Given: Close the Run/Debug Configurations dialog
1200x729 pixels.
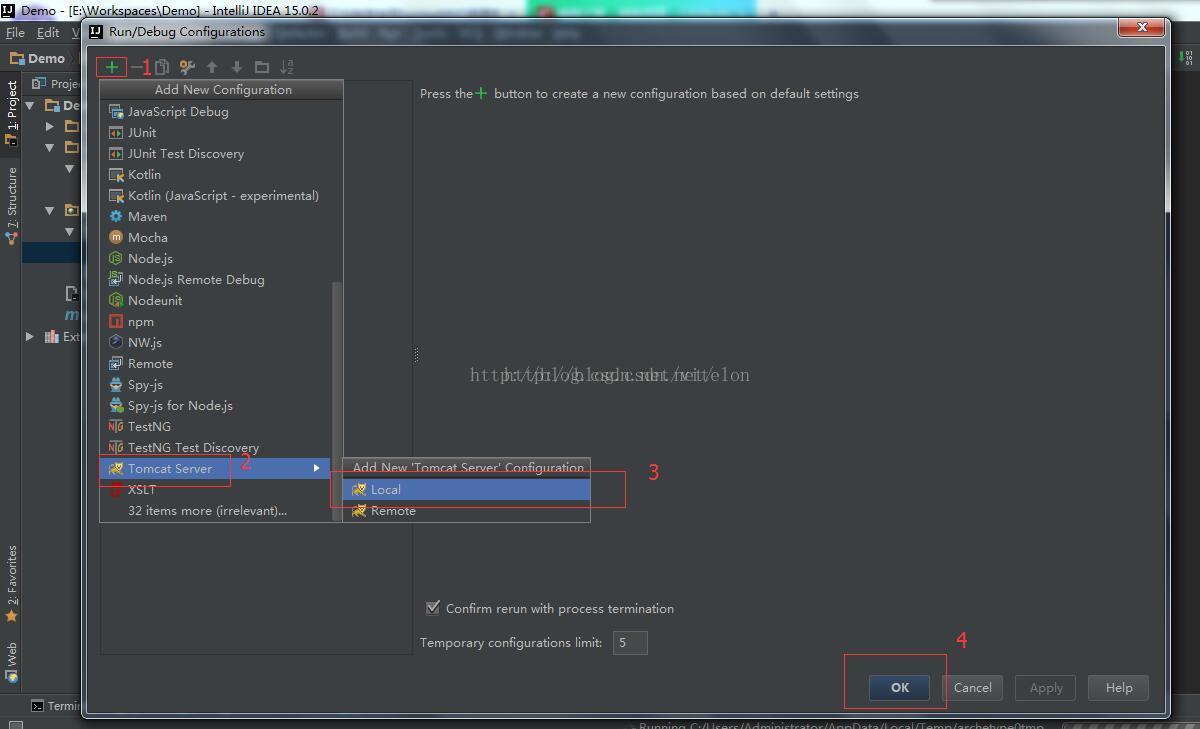Looking at the screenshot, I should 1142,27.
